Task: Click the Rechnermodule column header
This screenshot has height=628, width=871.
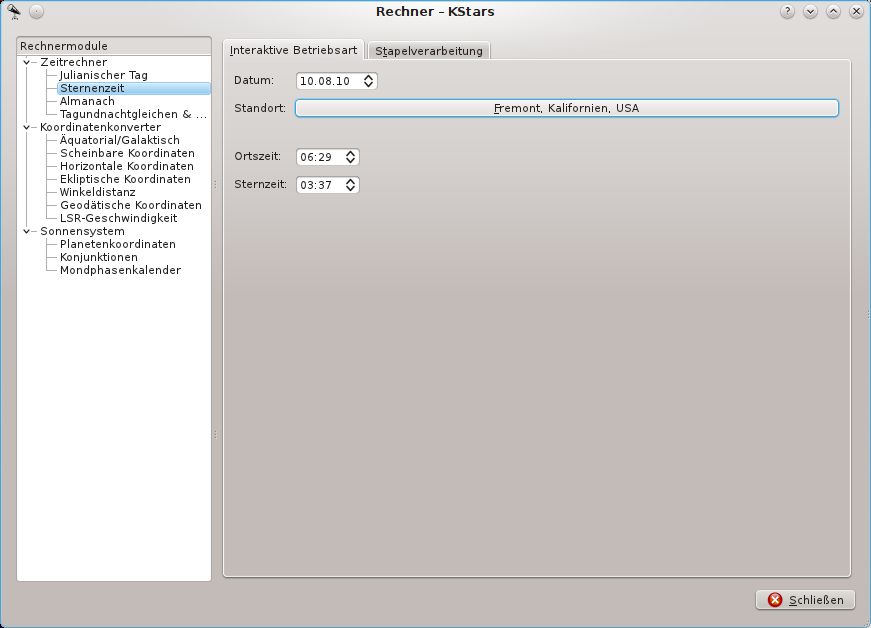Action: coord(114,46)
